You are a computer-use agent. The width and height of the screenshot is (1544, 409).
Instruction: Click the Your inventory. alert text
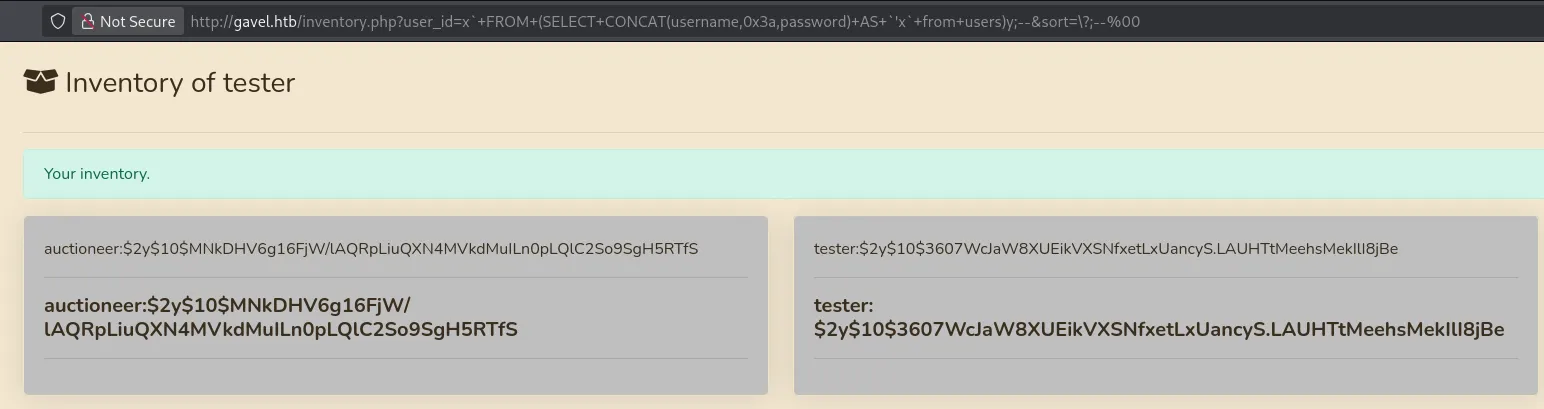pyautogui.click(x=97, y=174)
